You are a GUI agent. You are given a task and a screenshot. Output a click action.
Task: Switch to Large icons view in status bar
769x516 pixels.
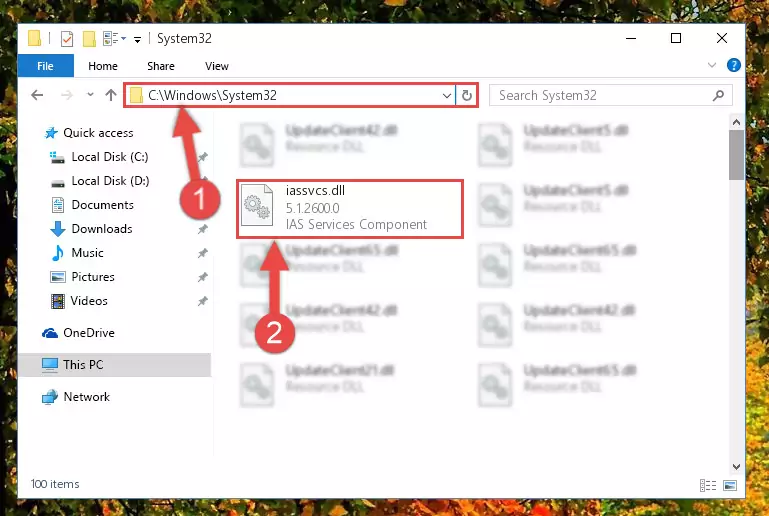(x=730, y=486)
